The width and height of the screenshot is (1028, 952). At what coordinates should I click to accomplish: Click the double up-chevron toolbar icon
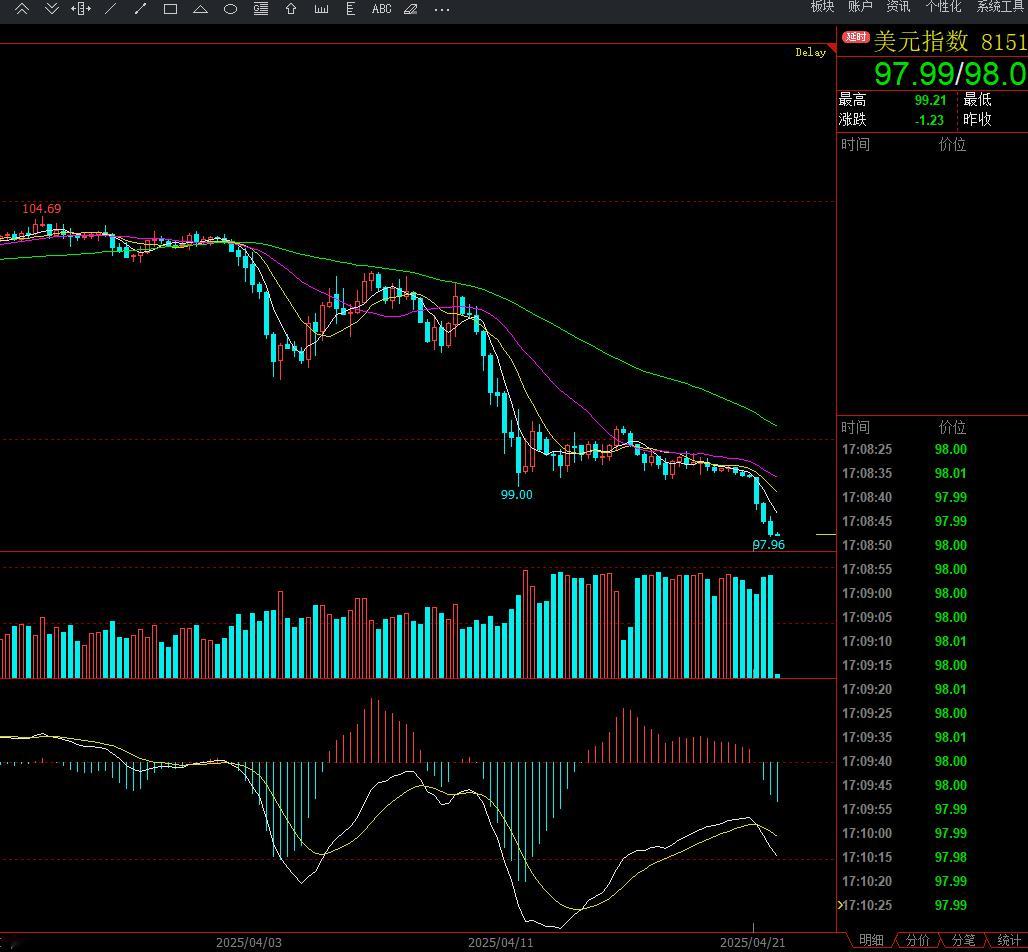coord(22,9)
